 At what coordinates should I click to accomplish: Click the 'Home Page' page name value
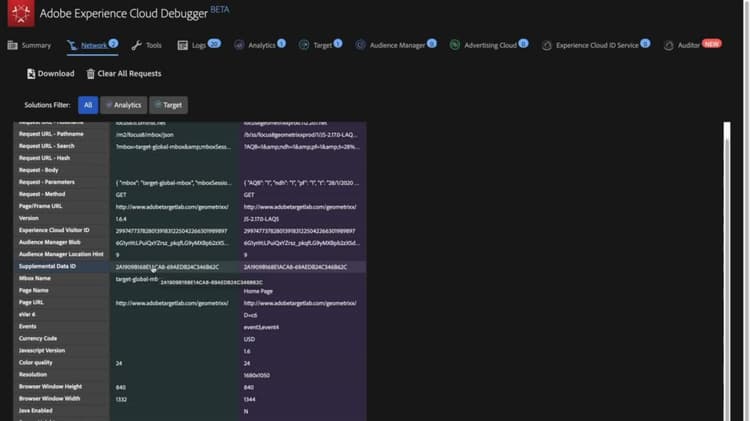tap(258, 291)
